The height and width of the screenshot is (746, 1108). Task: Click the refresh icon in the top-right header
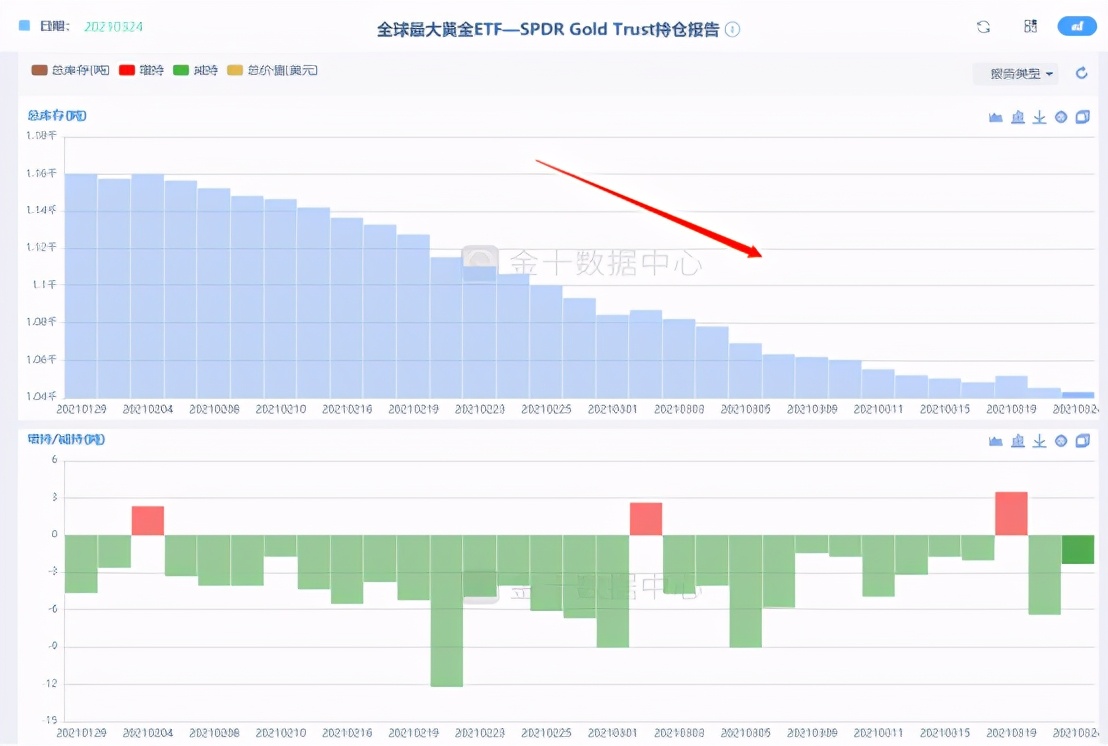coord(982,26)
